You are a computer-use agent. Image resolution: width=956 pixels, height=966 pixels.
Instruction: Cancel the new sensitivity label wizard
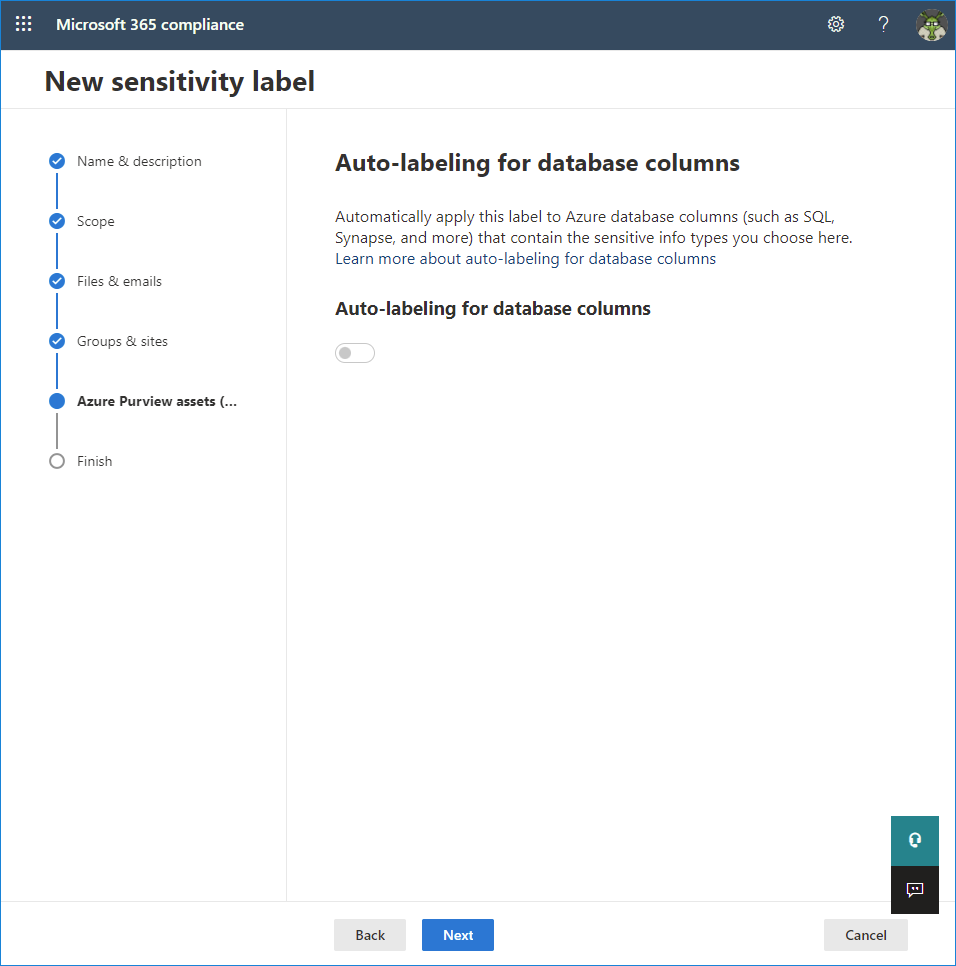(865, 935)
